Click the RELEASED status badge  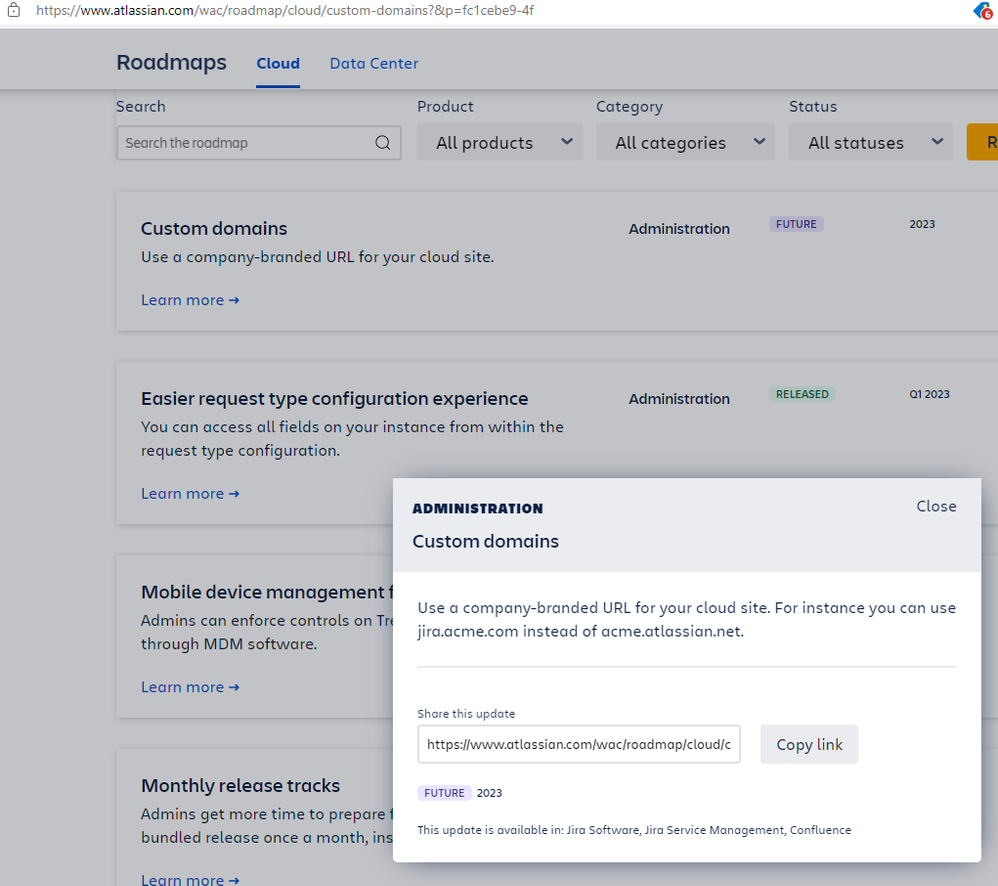tap(802, 394)
